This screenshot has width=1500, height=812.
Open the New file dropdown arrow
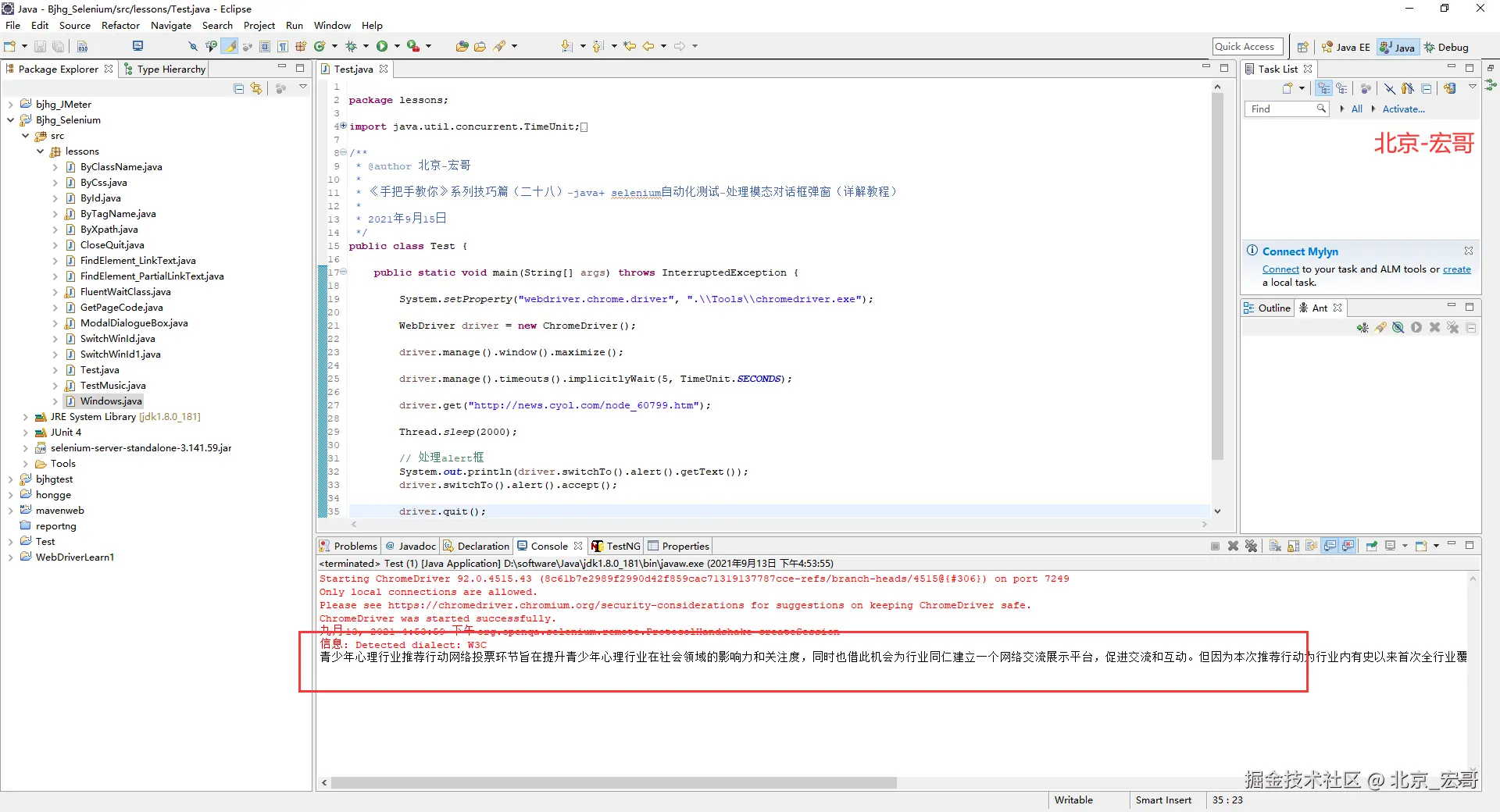pos(24,47)
